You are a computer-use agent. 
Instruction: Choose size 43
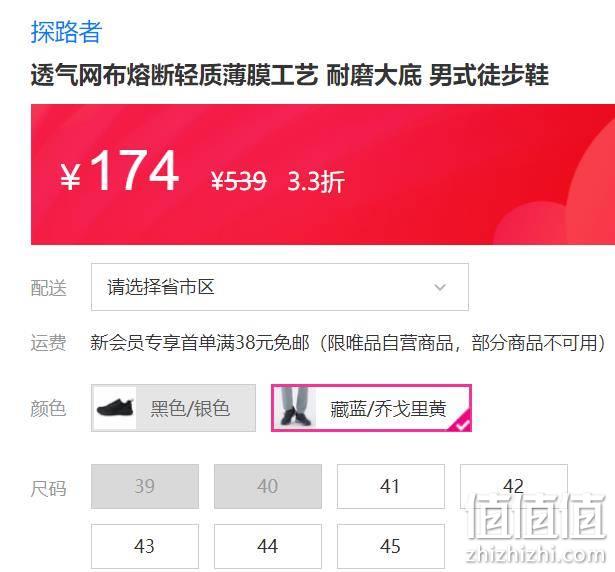(145, 546)
